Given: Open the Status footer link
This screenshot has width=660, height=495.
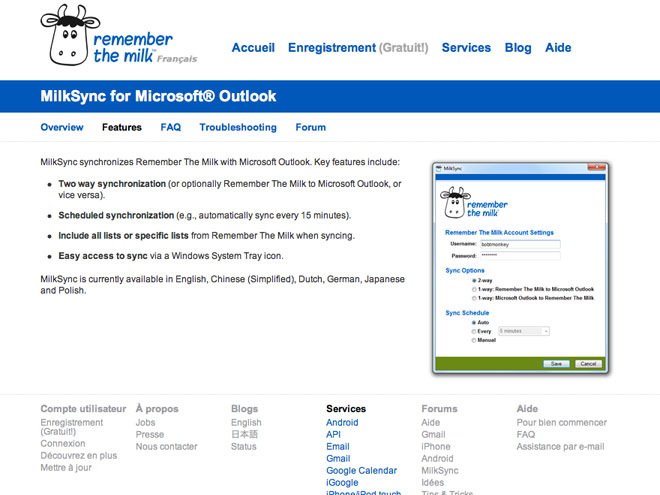Looking at the screenshot, I should [x=243, y=447].
